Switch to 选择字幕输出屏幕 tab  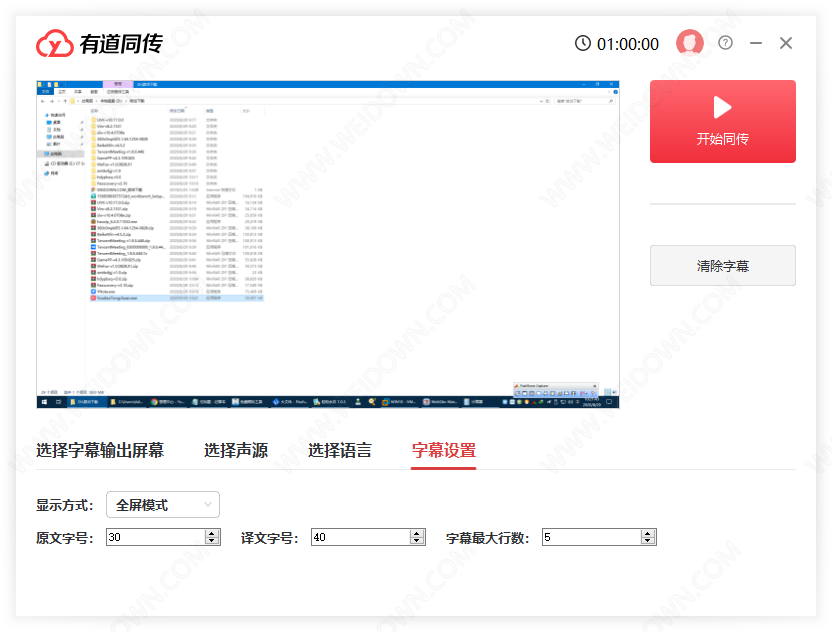click(100, 451)
